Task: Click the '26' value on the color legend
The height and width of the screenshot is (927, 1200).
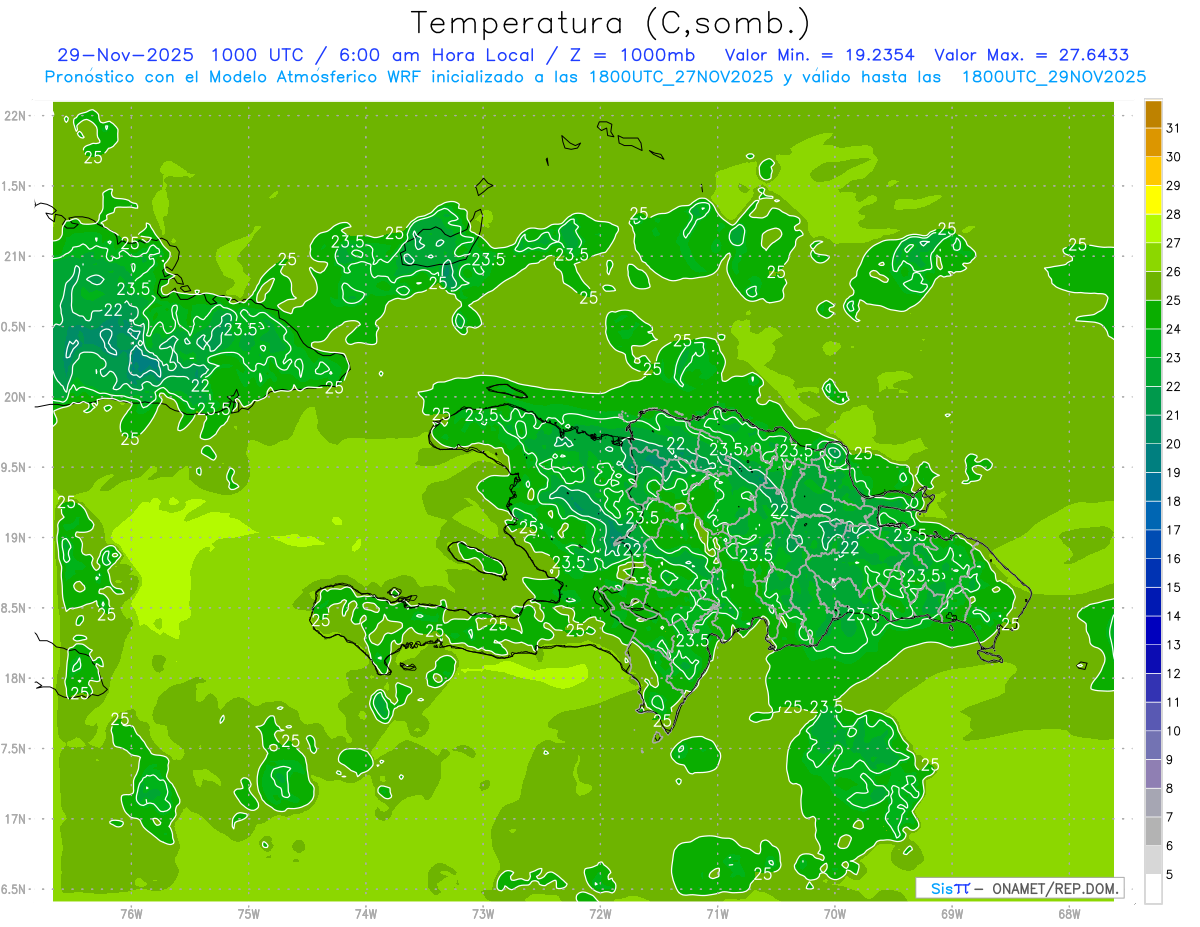Action: pos(1173,271)
